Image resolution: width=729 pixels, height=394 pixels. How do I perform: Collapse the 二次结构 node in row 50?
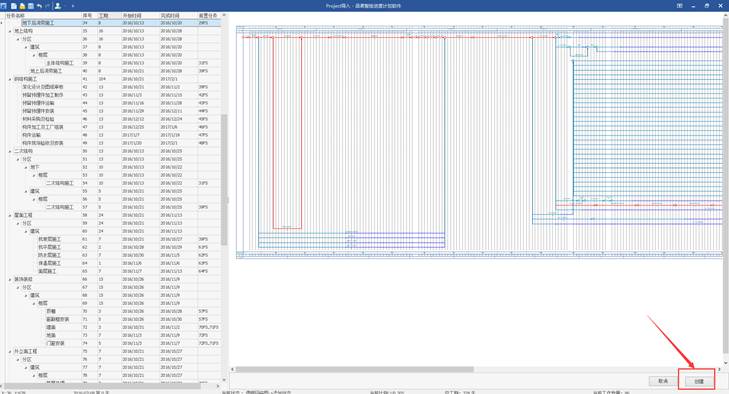[10, 151]
